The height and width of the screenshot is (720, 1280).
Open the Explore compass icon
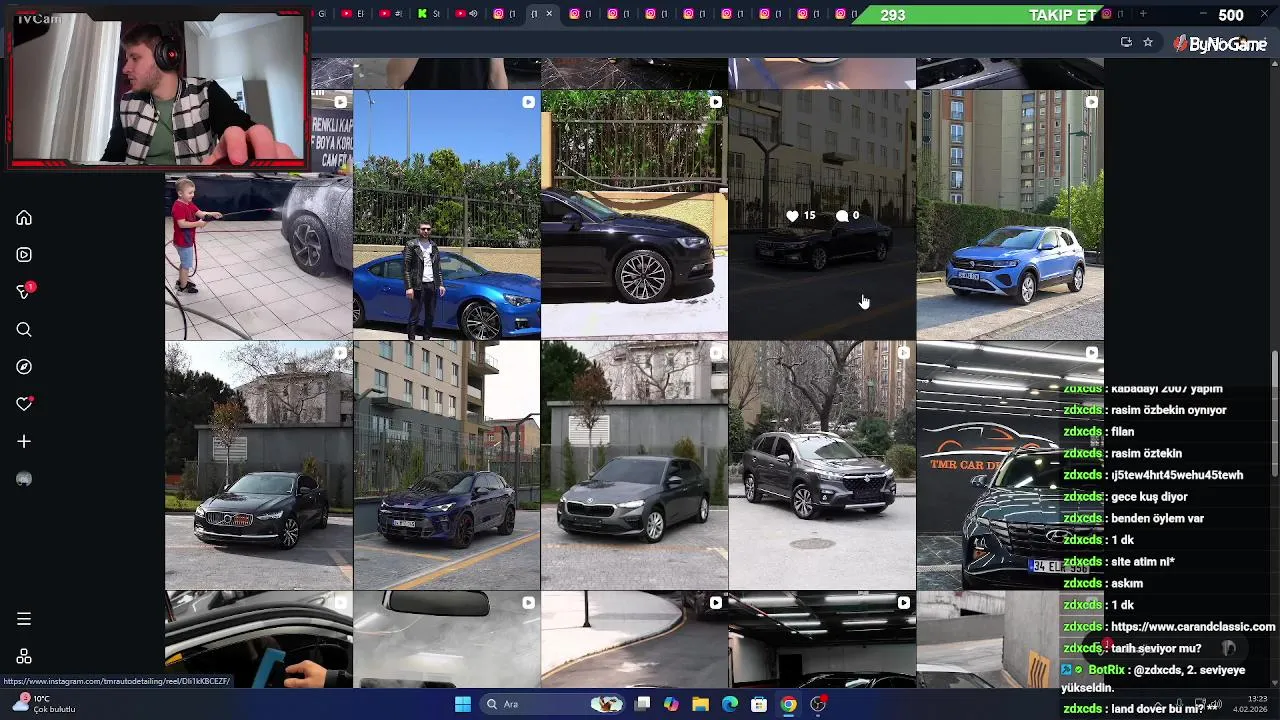[x=24, y=367]
